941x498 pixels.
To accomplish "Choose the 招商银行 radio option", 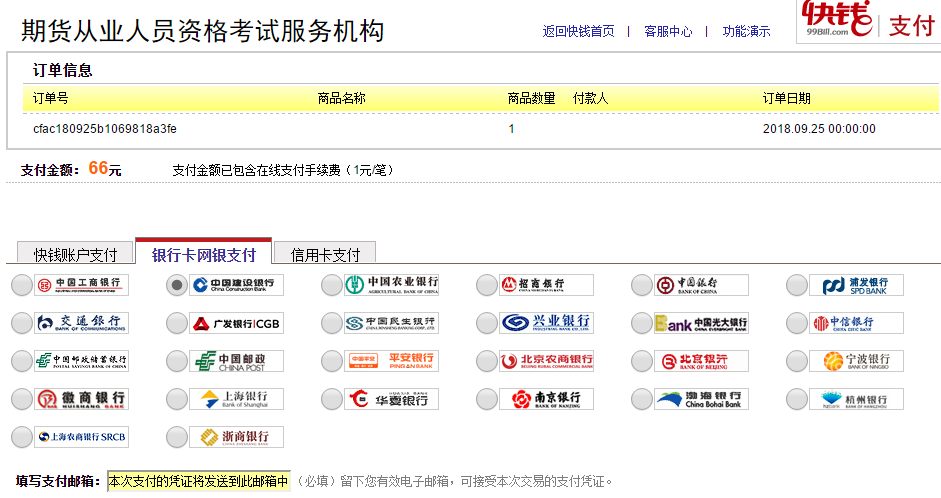I will (x=487, y=285).
